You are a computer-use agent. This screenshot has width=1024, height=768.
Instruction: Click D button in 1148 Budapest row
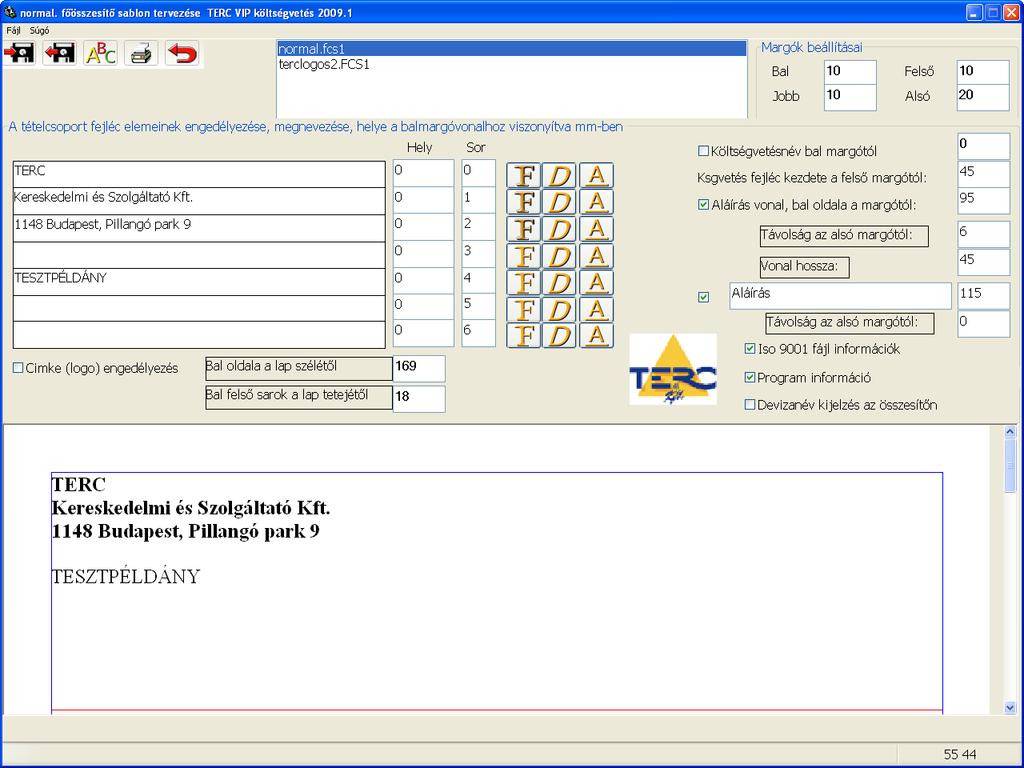[x=560, y=229]
